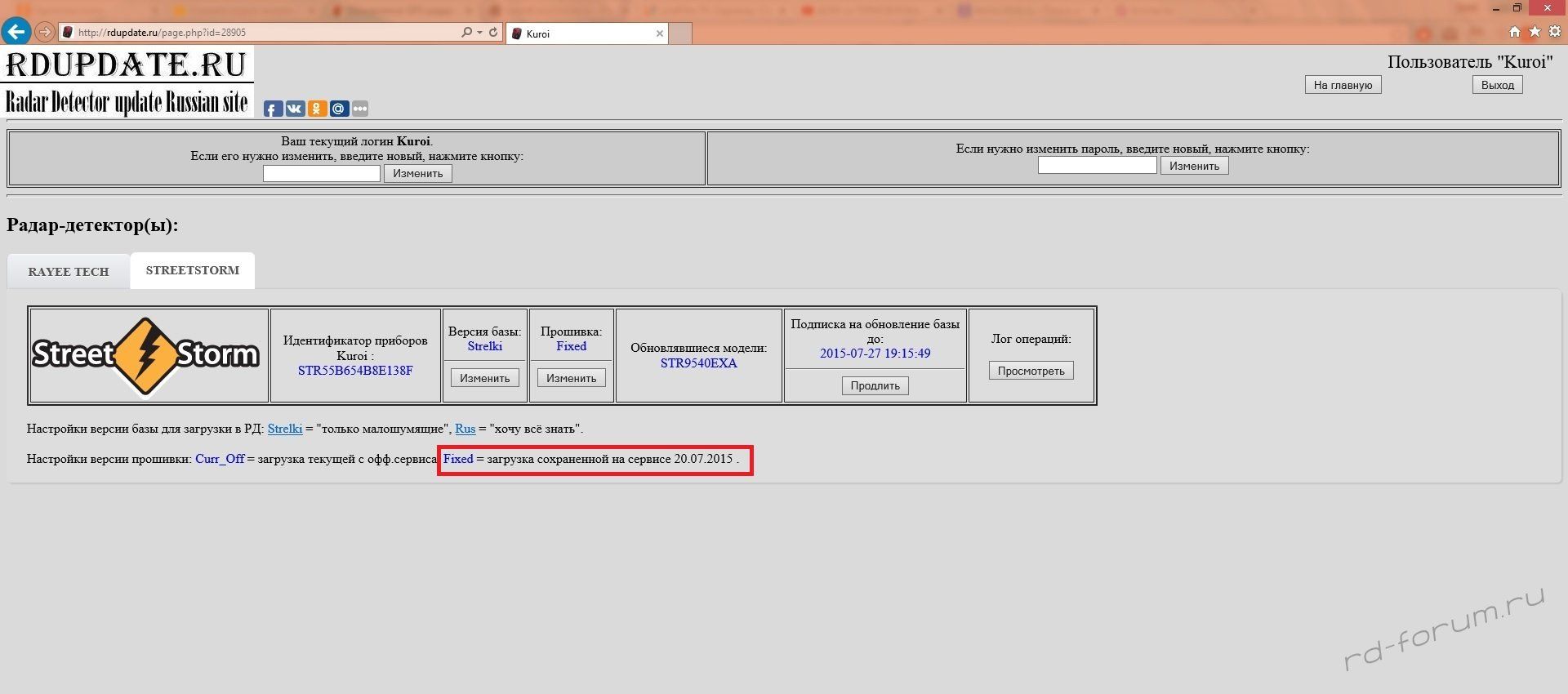Show more sharing options icon
Image resolution: width=1568 pixels, height=694 pixels.
pos(360,109)
